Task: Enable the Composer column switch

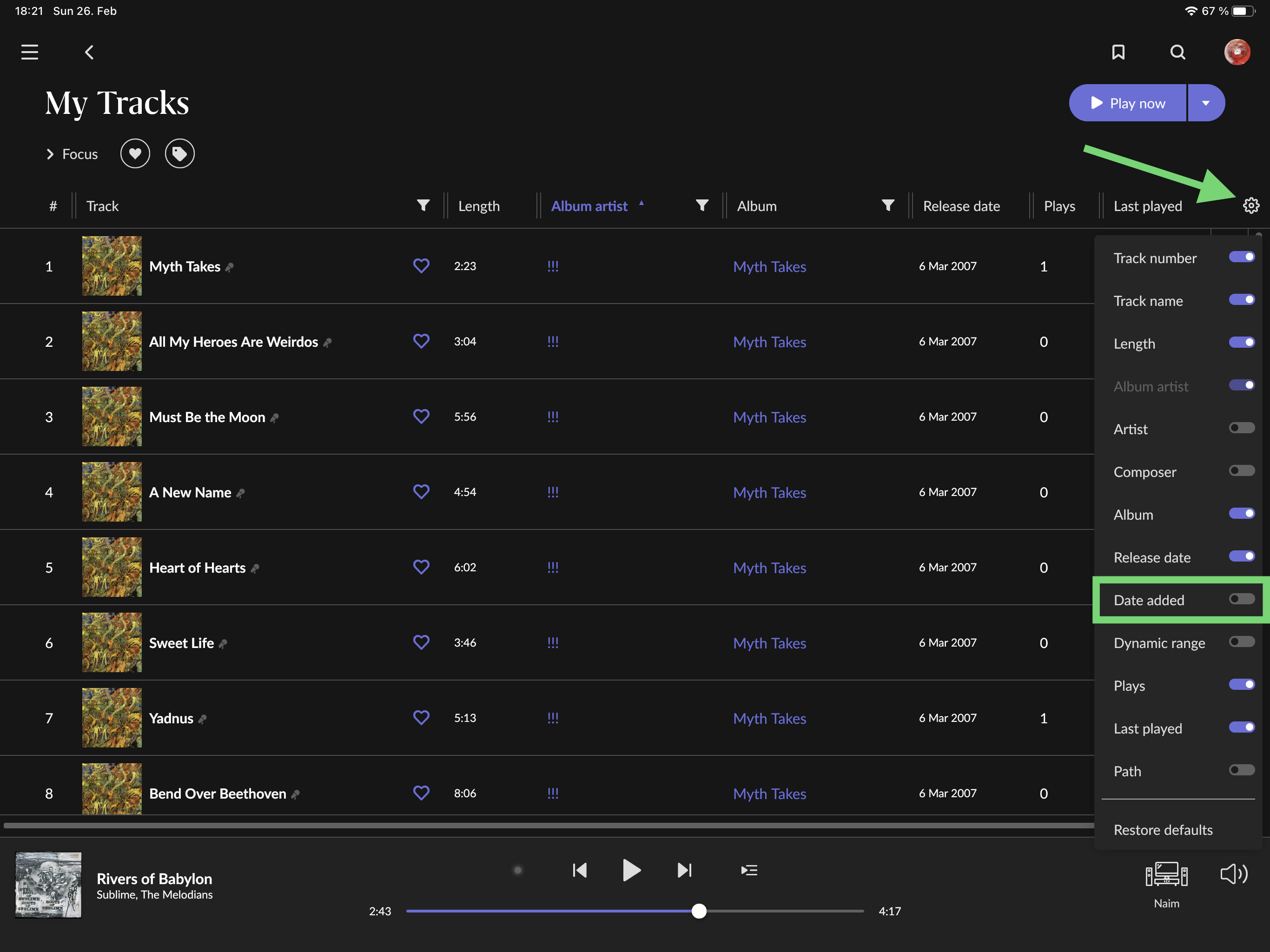Action: click(x=1241, y=471)
